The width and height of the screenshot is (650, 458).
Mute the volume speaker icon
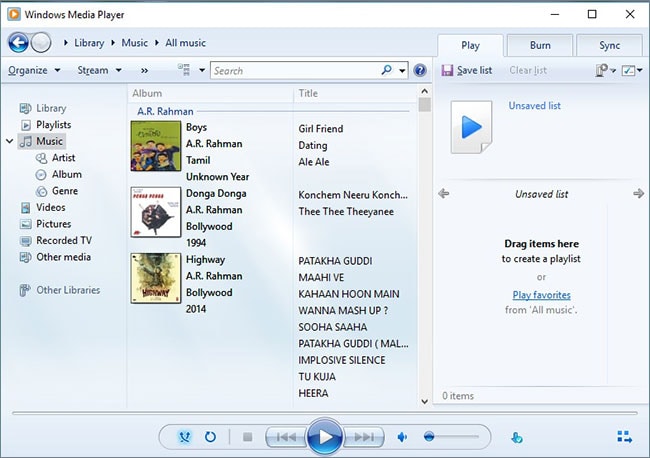click(402, 437)
